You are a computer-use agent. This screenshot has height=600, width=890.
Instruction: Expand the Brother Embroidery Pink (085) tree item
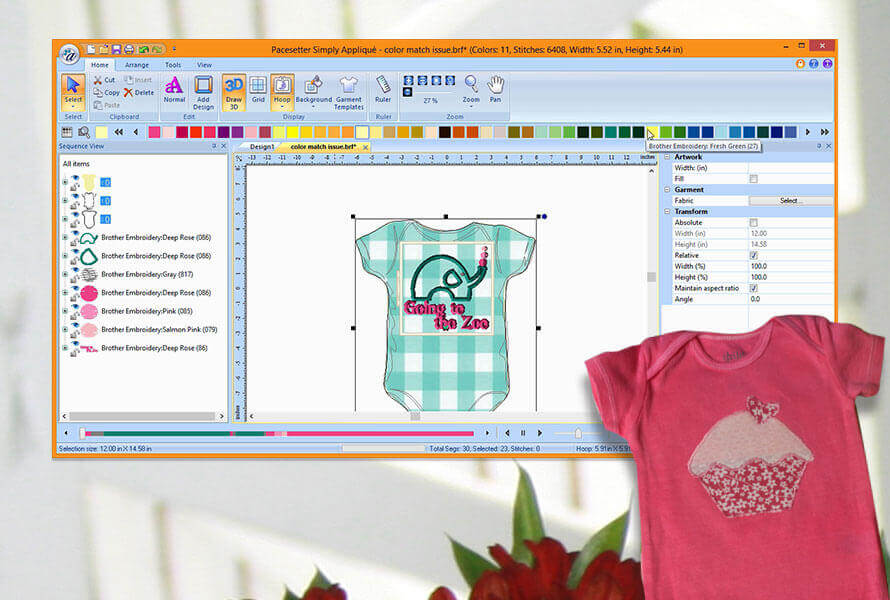pos(65,312)
